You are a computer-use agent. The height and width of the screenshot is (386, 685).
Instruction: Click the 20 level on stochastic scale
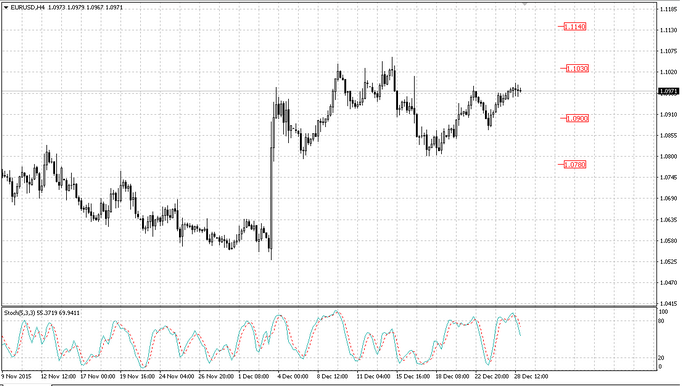pos(661,358)
